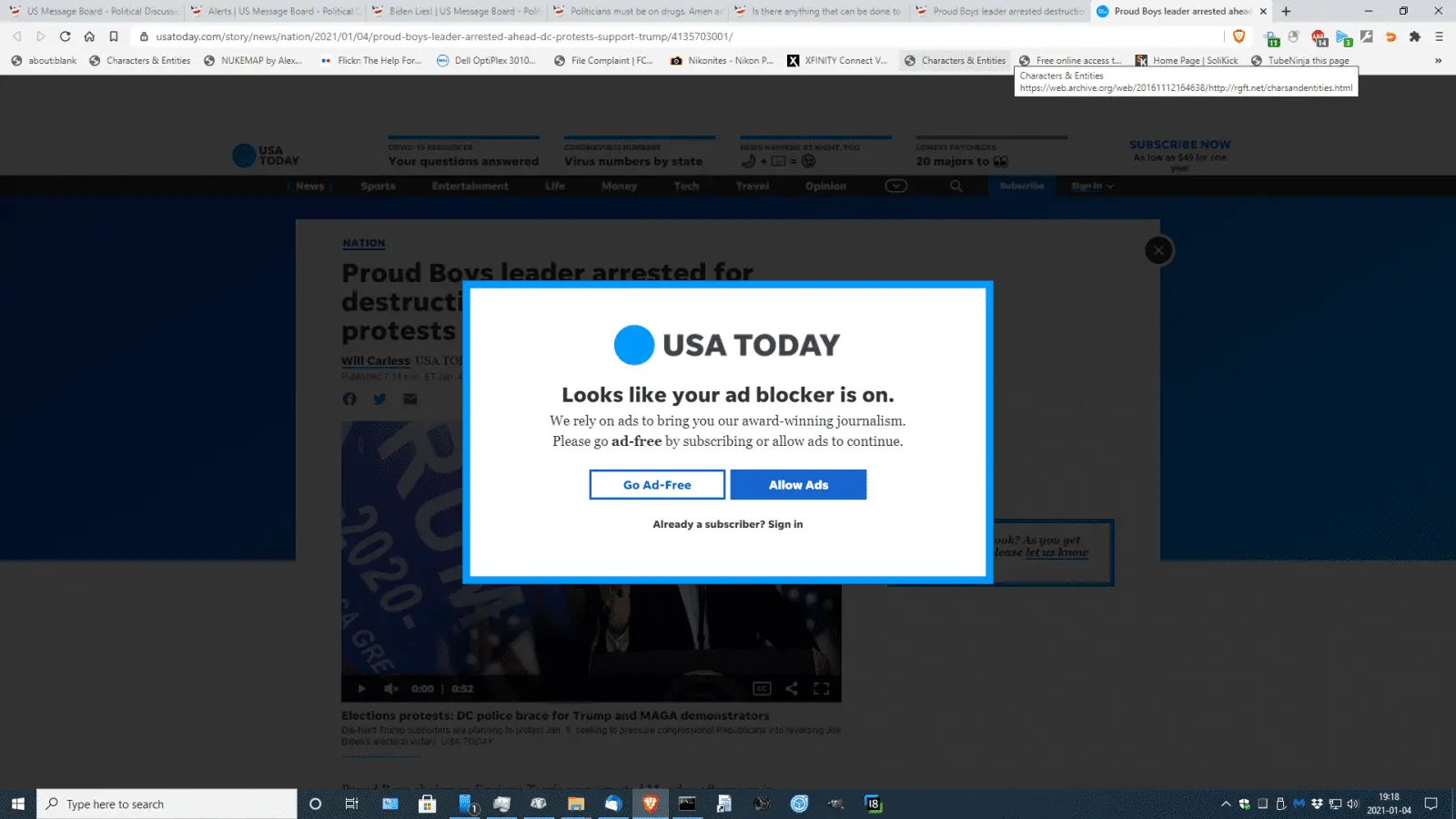The height and width of the screenshot is (819, 1456).
Task: Click the Allow Ads button
Action: (x=798, y=485)
